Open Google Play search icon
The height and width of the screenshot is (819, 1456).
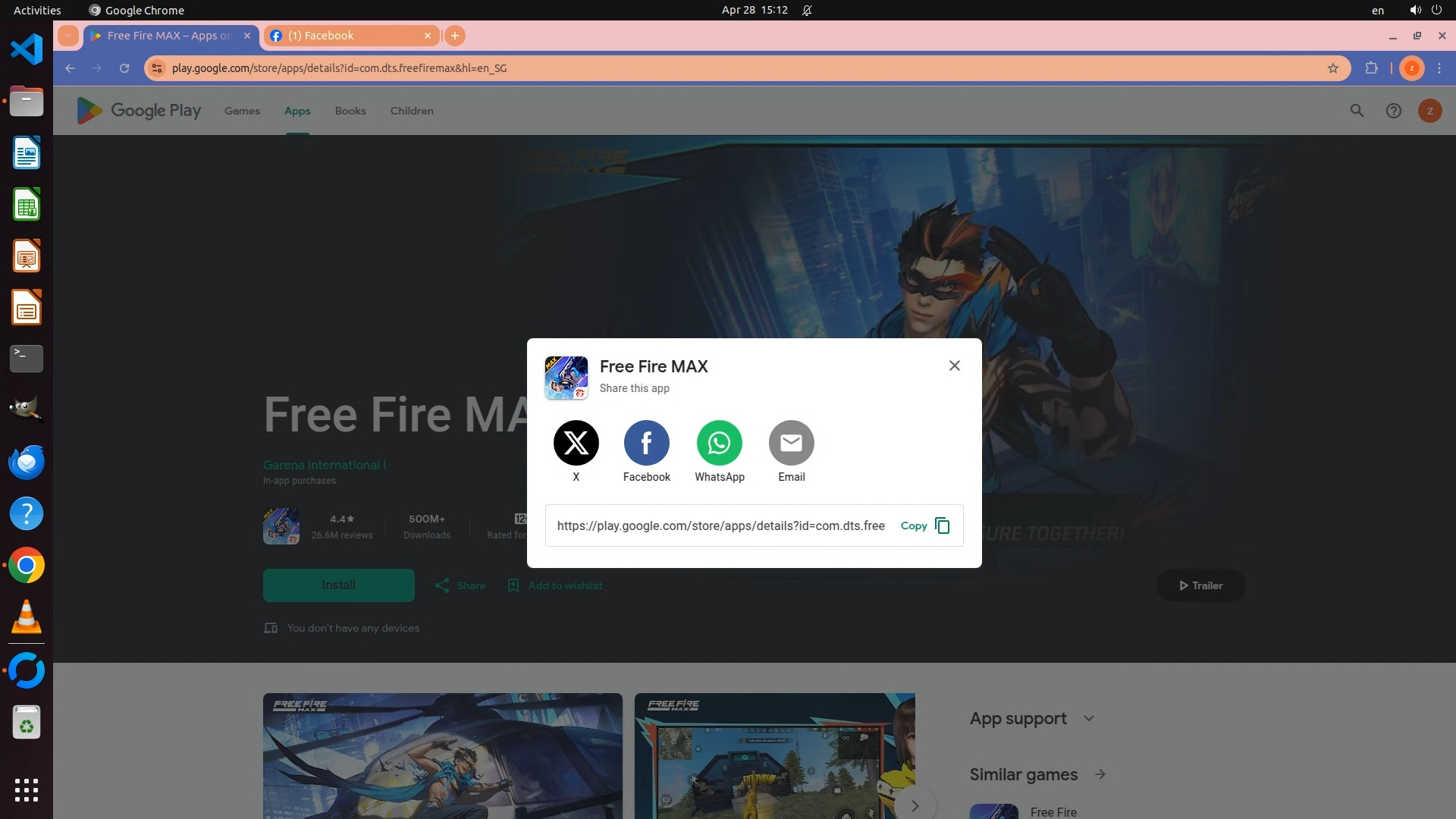pos(1357,111)
